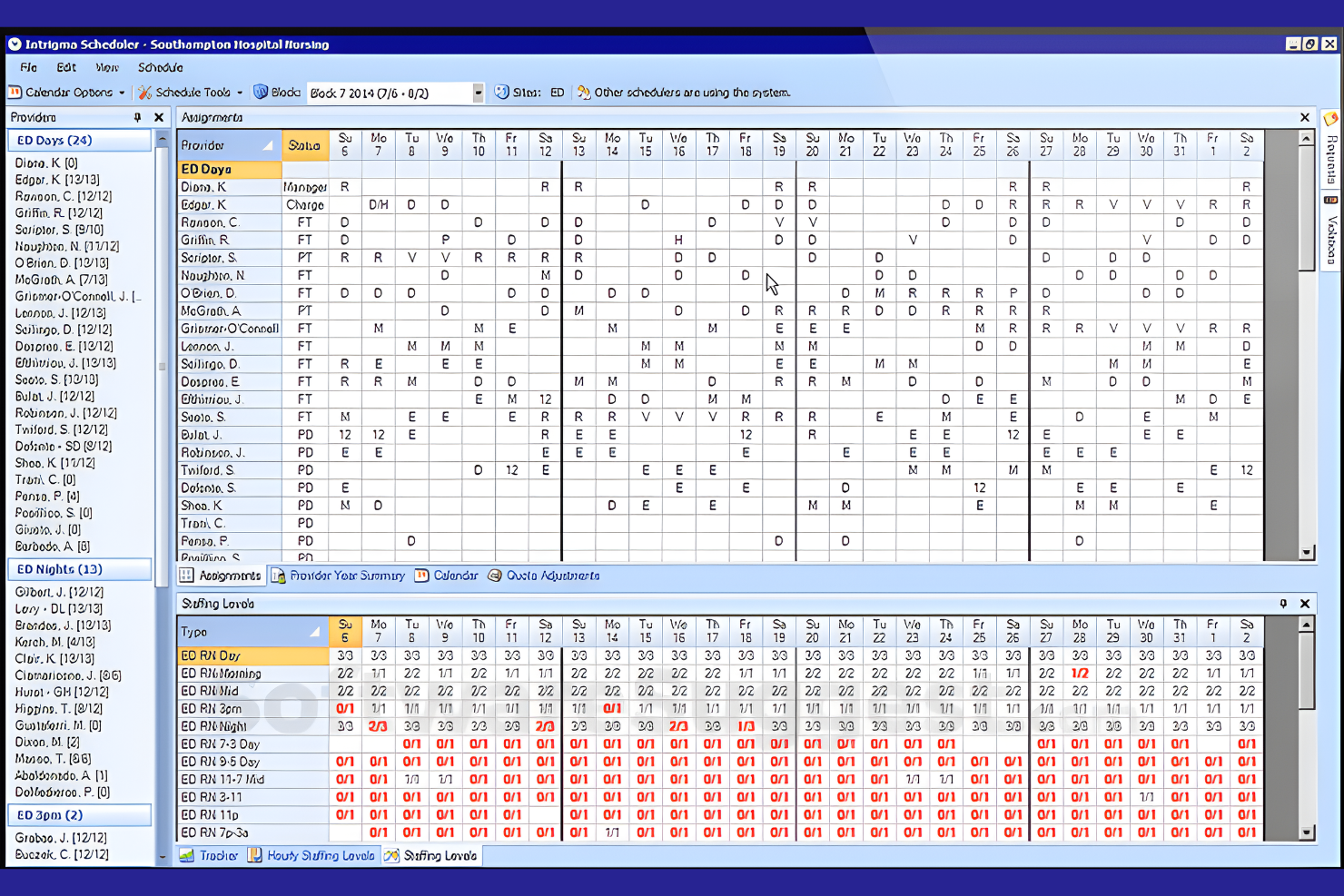Click the Calendar Options calendar icon
Screen dimensions: 1344x896
(x=14, y=92)
